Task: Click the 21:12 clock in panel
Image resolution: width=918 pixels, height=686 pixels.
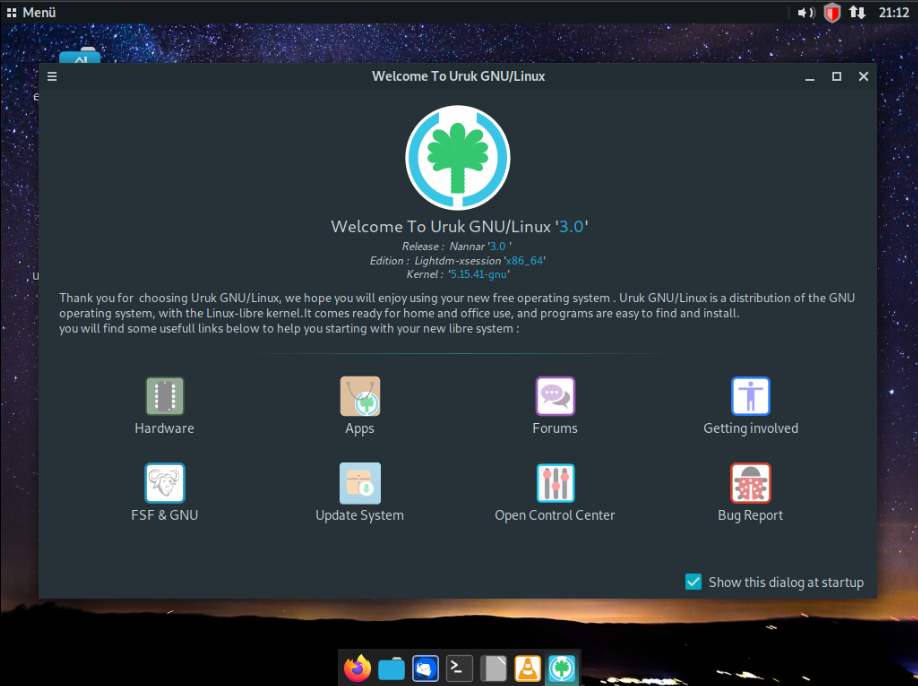Action: click(893, 12)
